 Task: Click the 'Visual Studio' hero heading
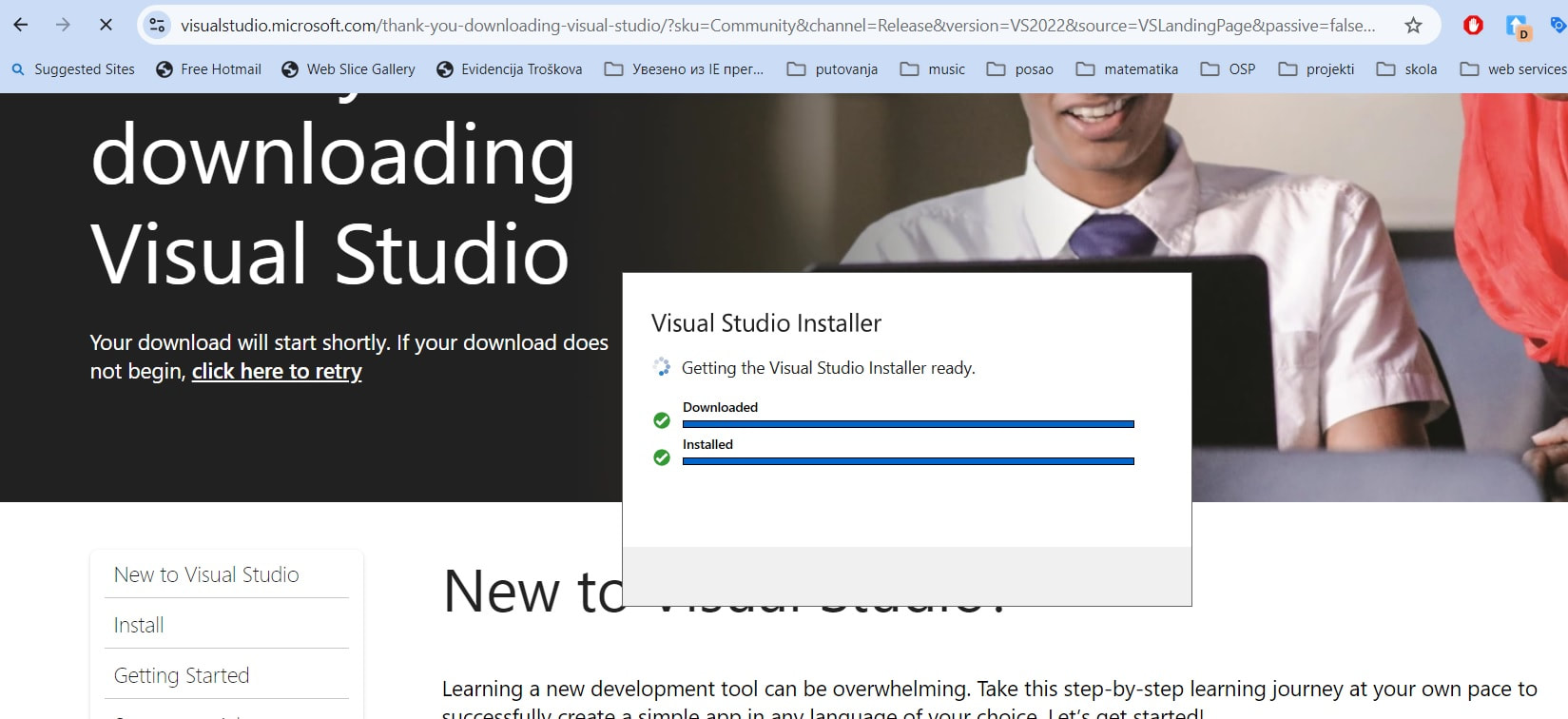[x=330, y=254]
